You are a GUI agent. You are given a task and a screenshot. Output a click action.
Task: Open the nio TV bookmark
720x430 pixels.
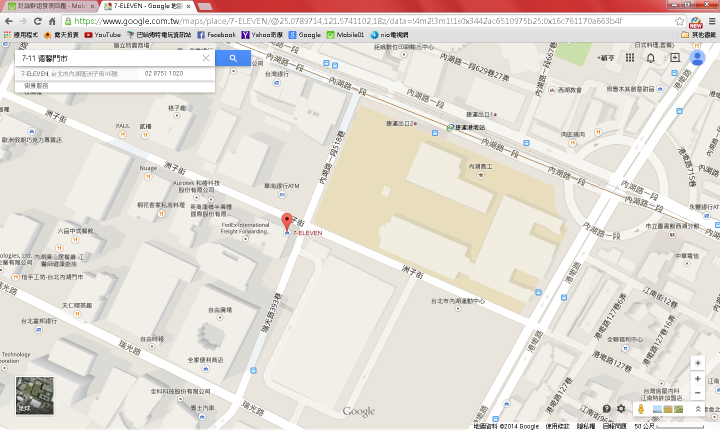click(389, 35)
